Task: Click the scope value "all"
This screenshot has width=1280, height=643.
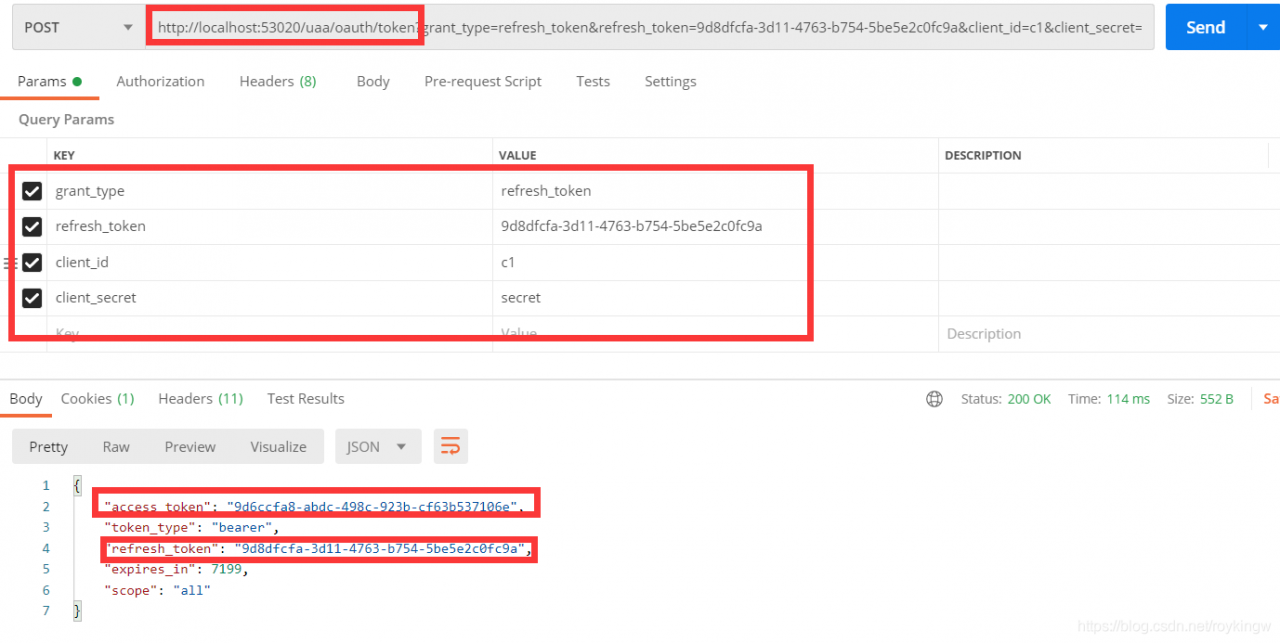Action: click(191, 590)
